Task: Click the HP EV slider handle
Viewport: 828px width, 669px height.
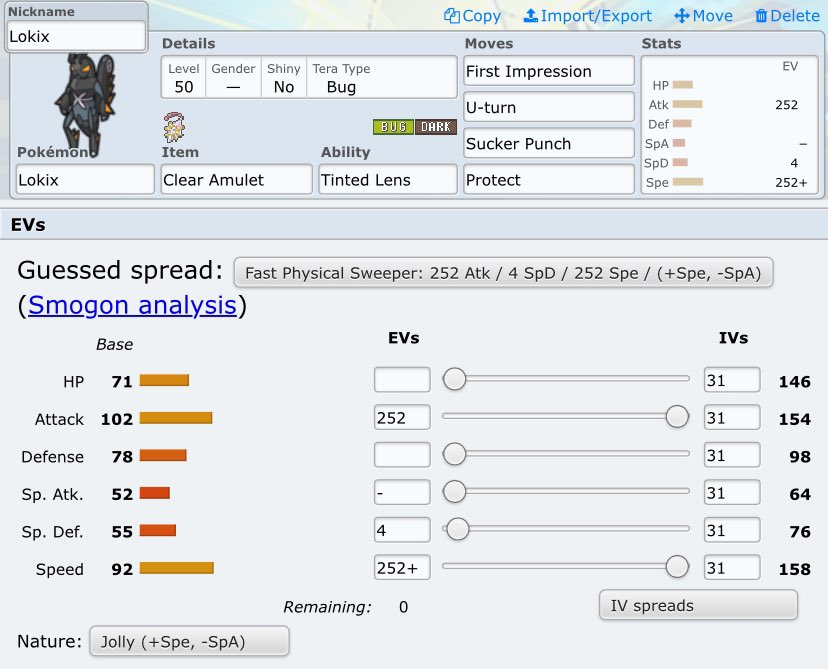Action: point(454,379)
